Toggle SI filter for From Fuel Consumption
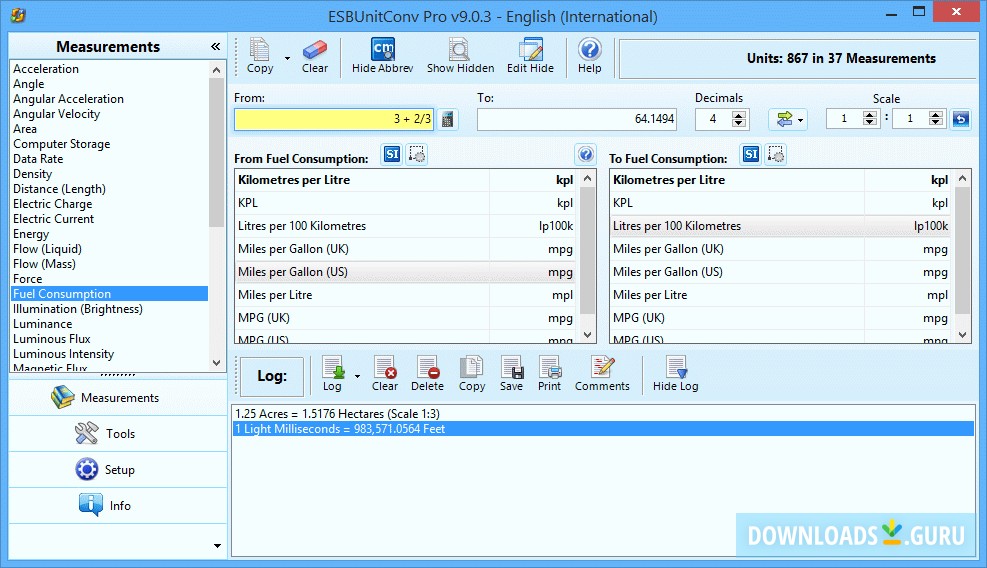Screen dimensions: 987x568 (x=392, y=154)
